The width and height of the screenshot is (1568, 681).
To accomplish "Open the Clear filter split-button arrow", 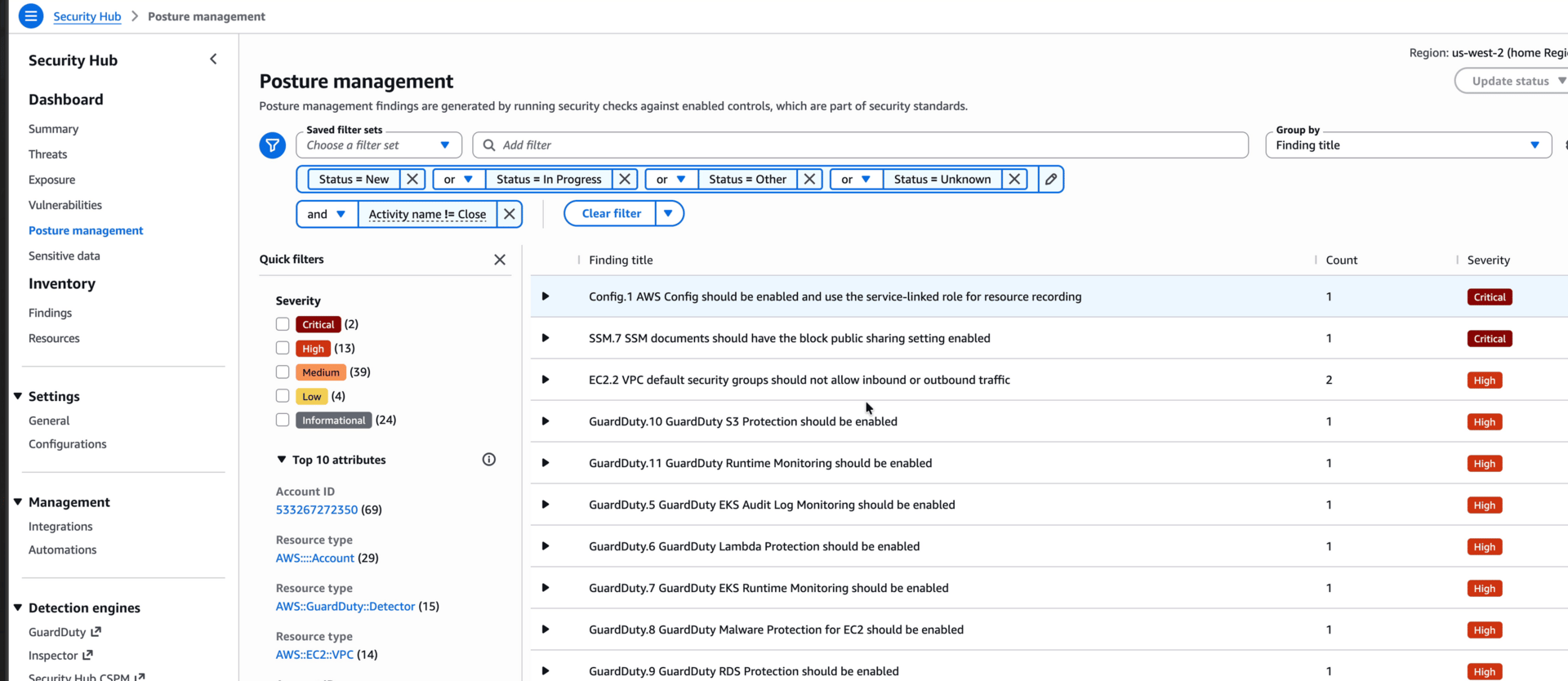I will [669, 214].
